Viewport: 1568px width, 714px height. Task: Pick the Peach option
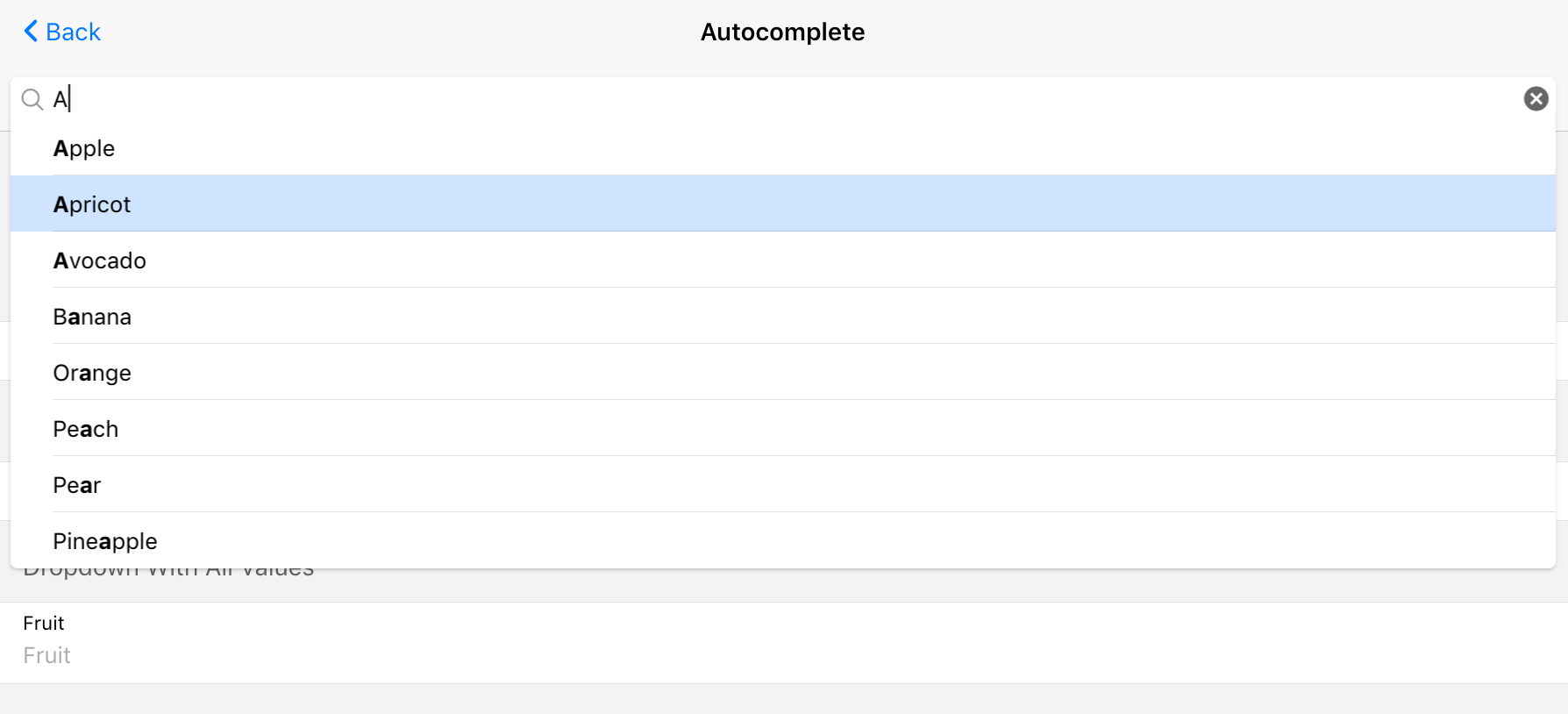[86, 429]
